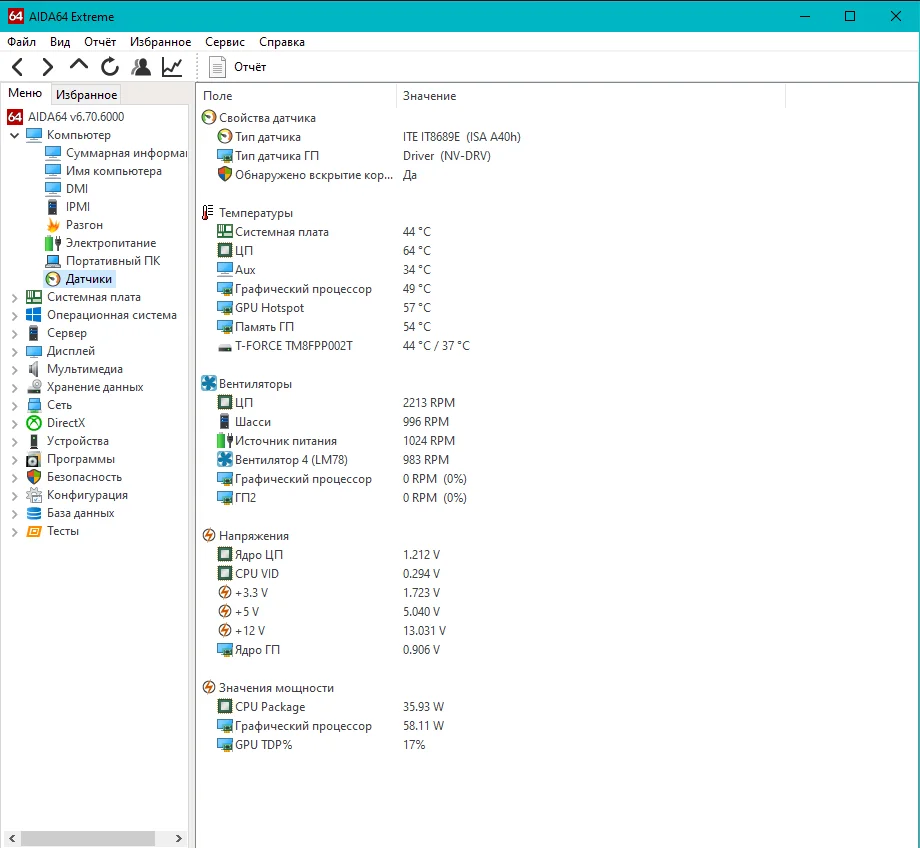Open the graph chart toolbar icon
This screenshot has width=920, height=848.
coord(172,67)
